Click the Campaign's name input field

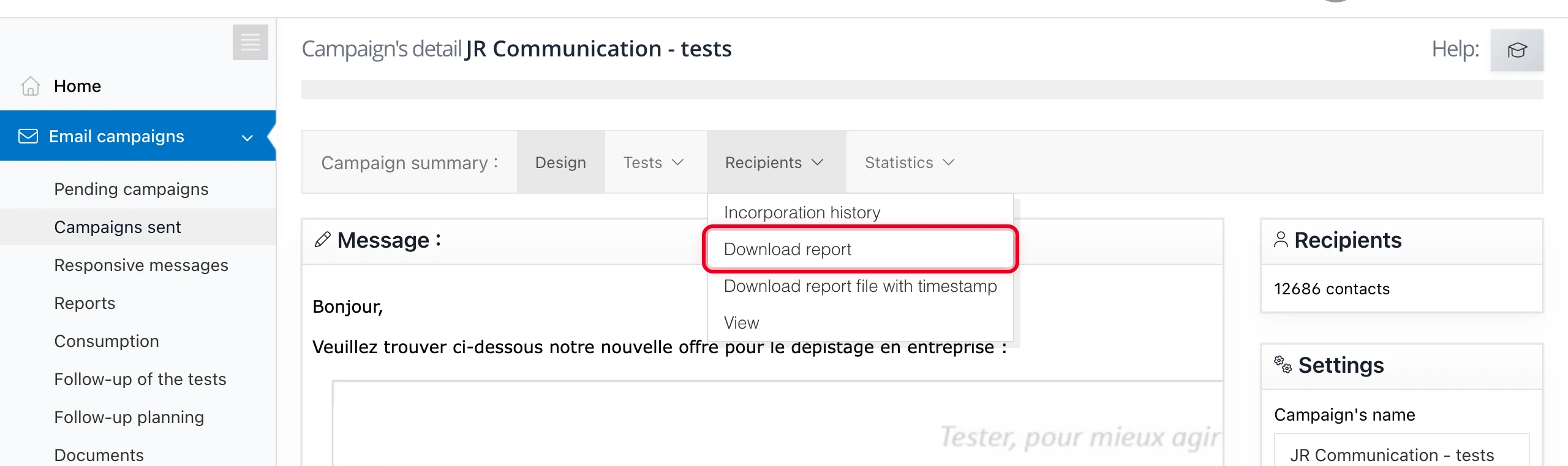click(1401, 455)
